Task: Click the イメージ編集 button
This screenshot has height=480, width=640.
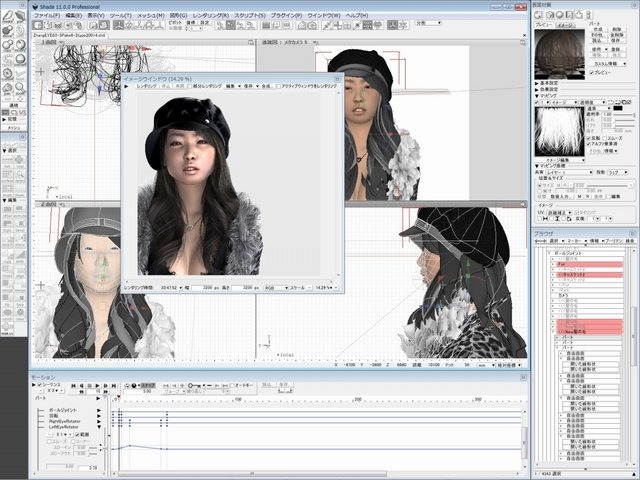Action: tap(552, 158)
